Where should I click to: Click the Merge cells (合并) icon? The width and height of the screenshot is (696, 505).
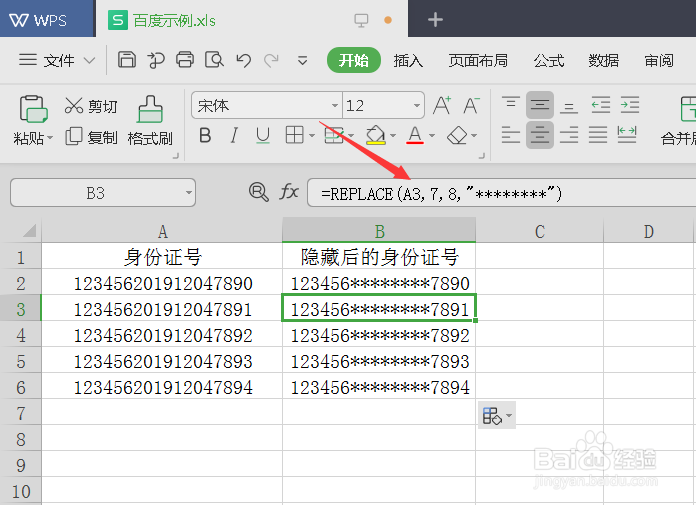(x=687, y=109)
